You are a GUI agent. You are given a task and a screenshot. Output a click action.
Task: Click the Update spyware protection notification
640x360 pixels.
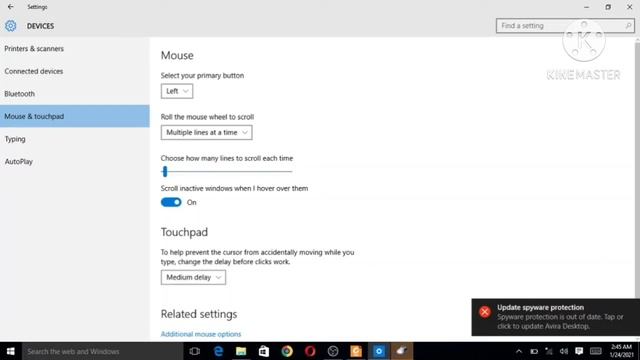pyautogui.click(x=556, y=317)
